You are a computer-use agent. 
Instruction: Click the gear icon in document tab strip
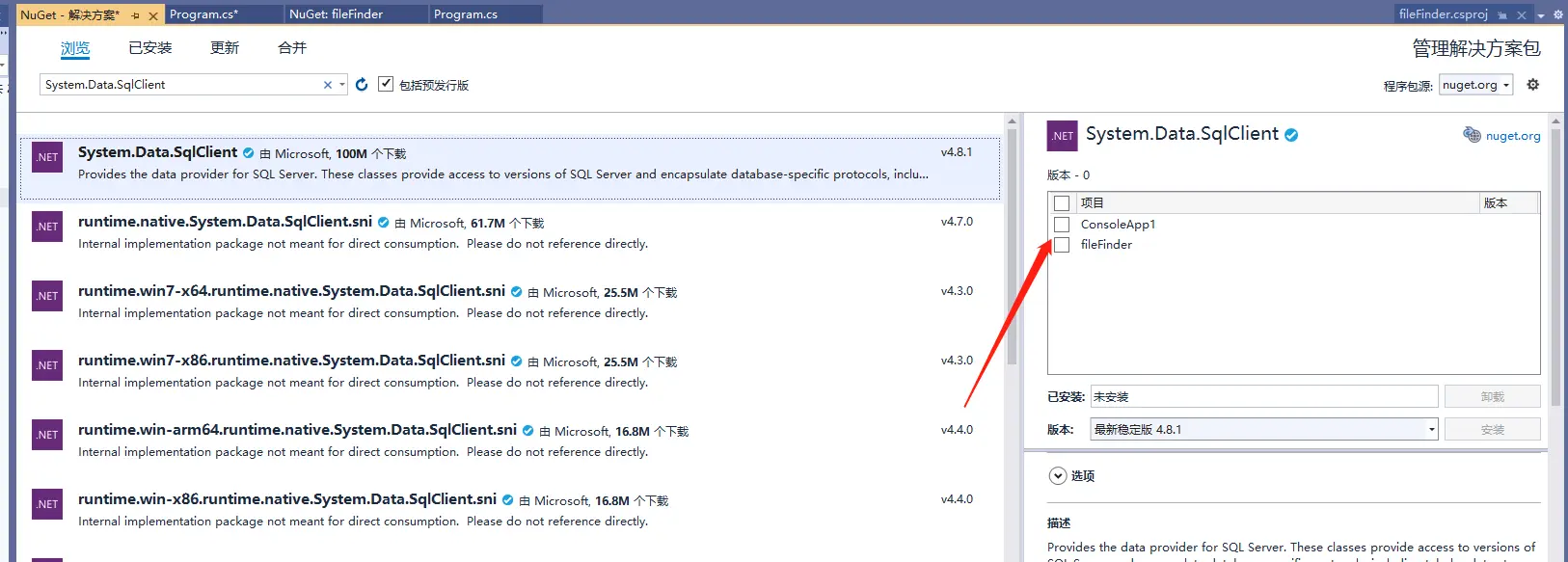pos(1556,14)
